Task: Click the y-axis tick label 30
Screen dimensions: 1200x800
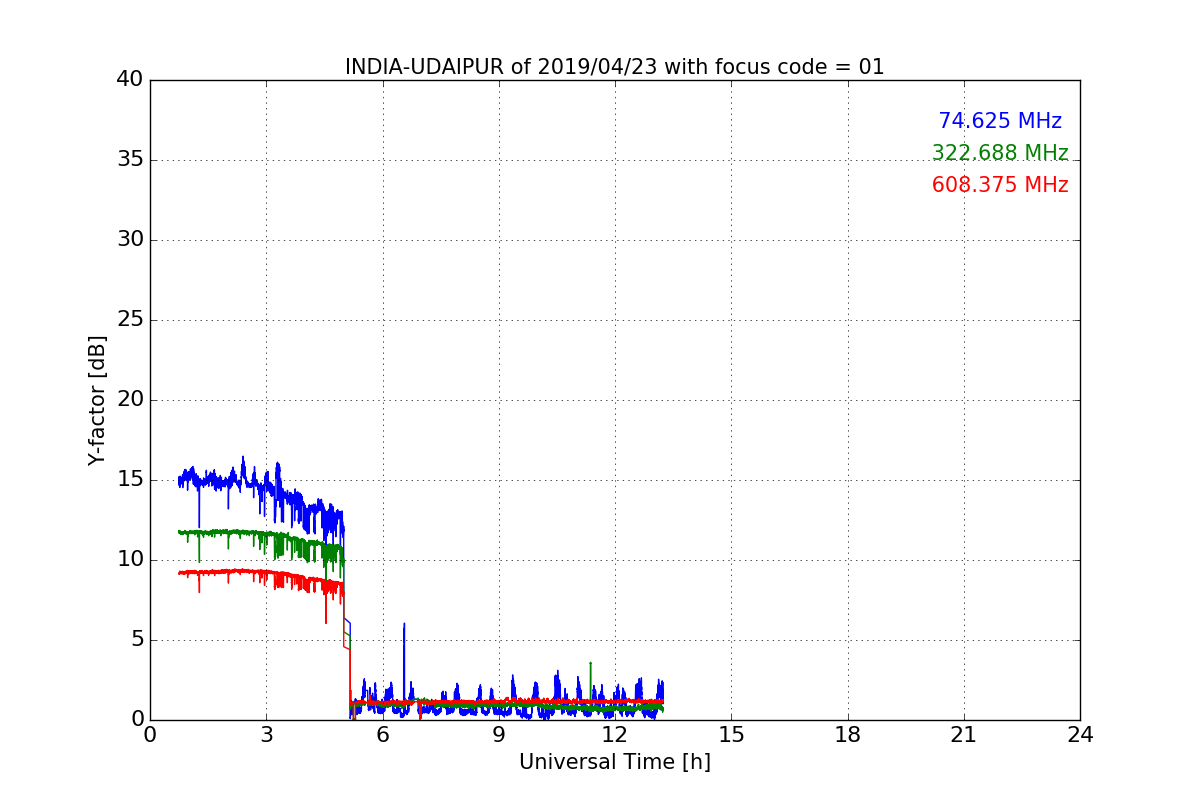Action: pyautogui.click(x=129, y=240)
